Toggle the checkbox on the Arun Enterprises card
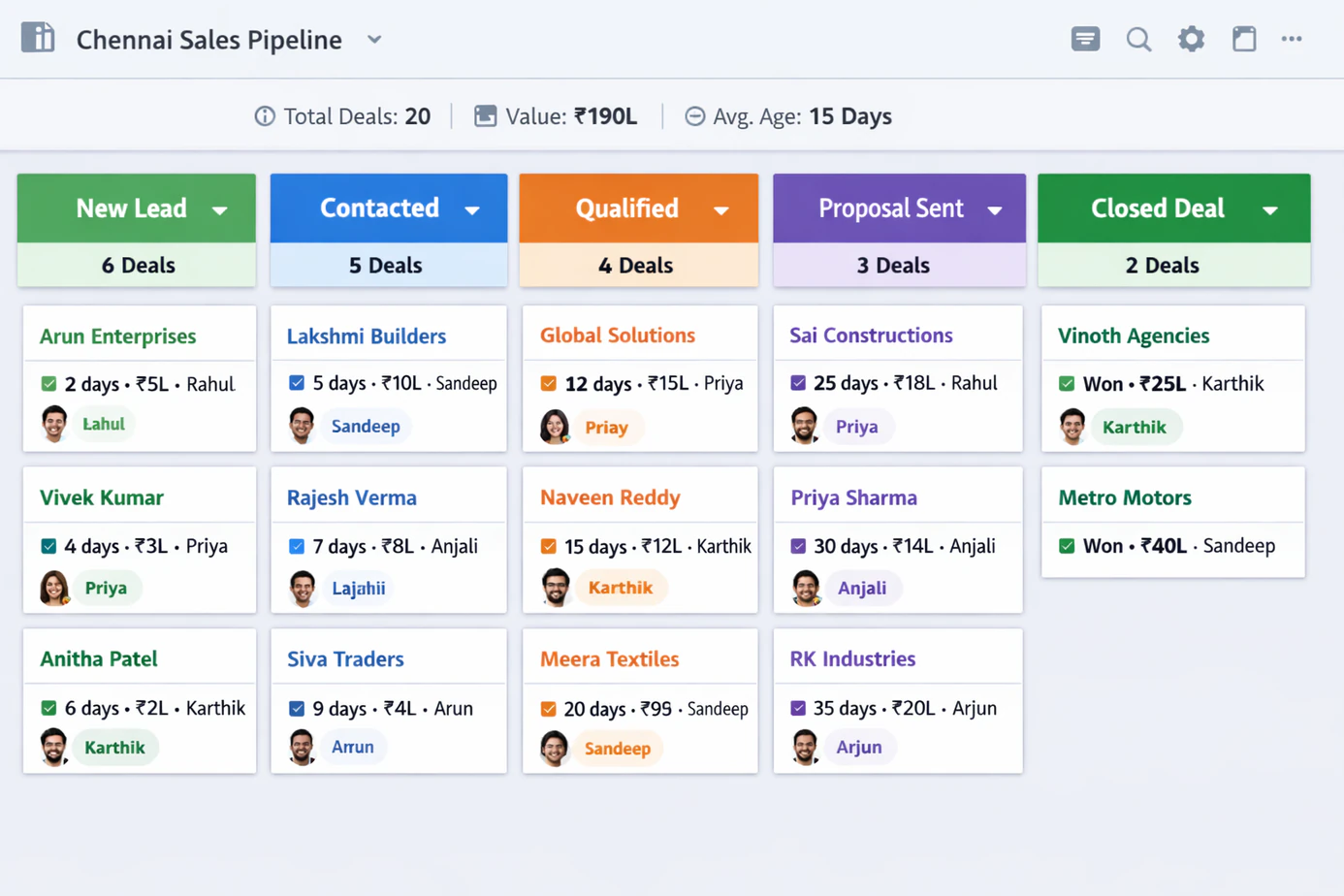This screenshot has width=1344, height=896. [x=48, y=384]
